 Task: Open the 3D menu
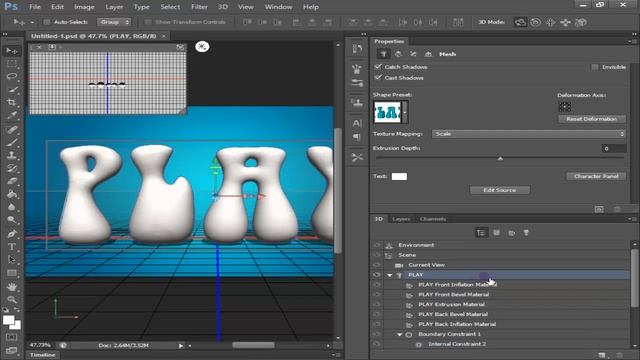coord(222,7)
